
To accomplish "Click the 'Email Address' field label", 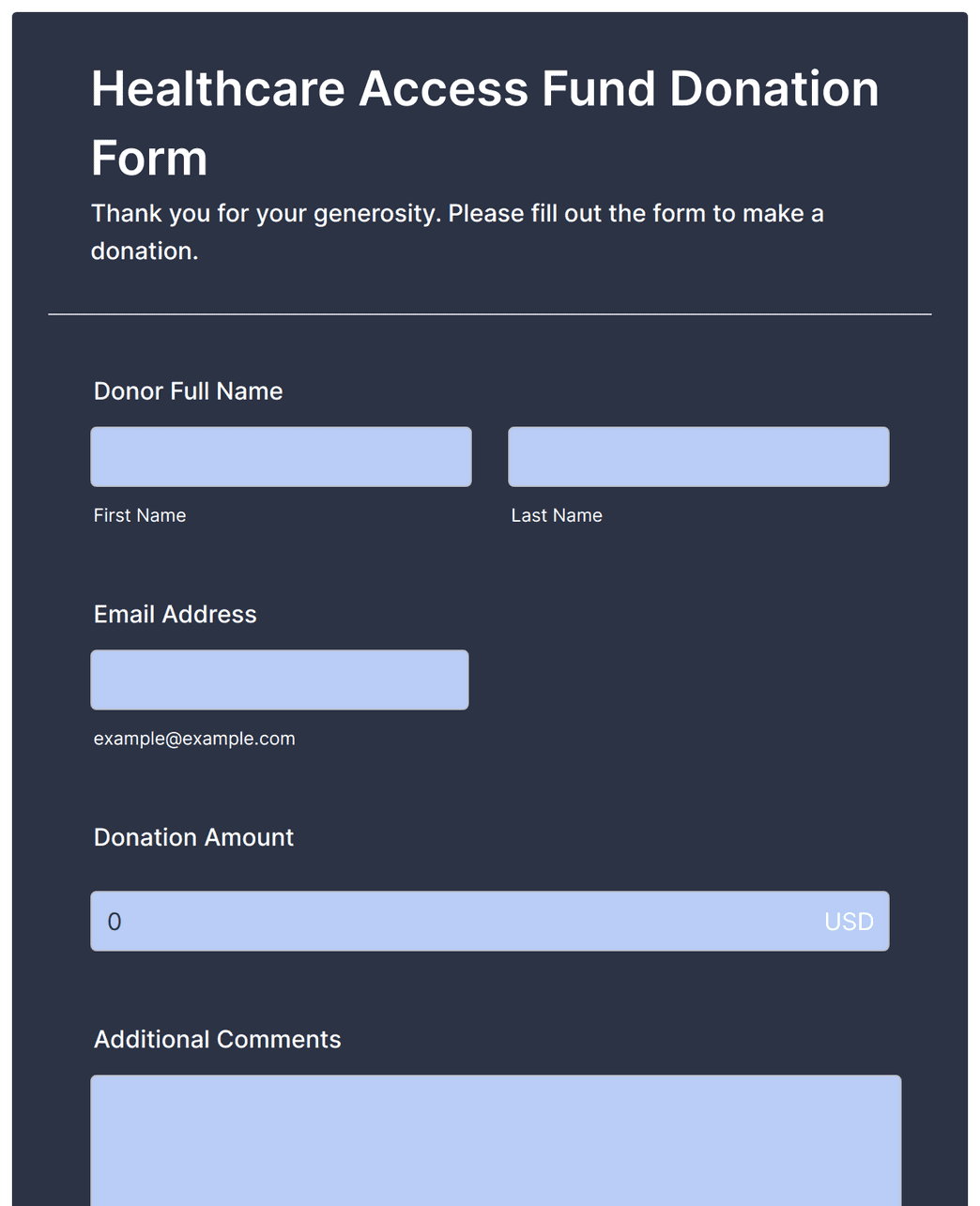I will tap(175, 614).
